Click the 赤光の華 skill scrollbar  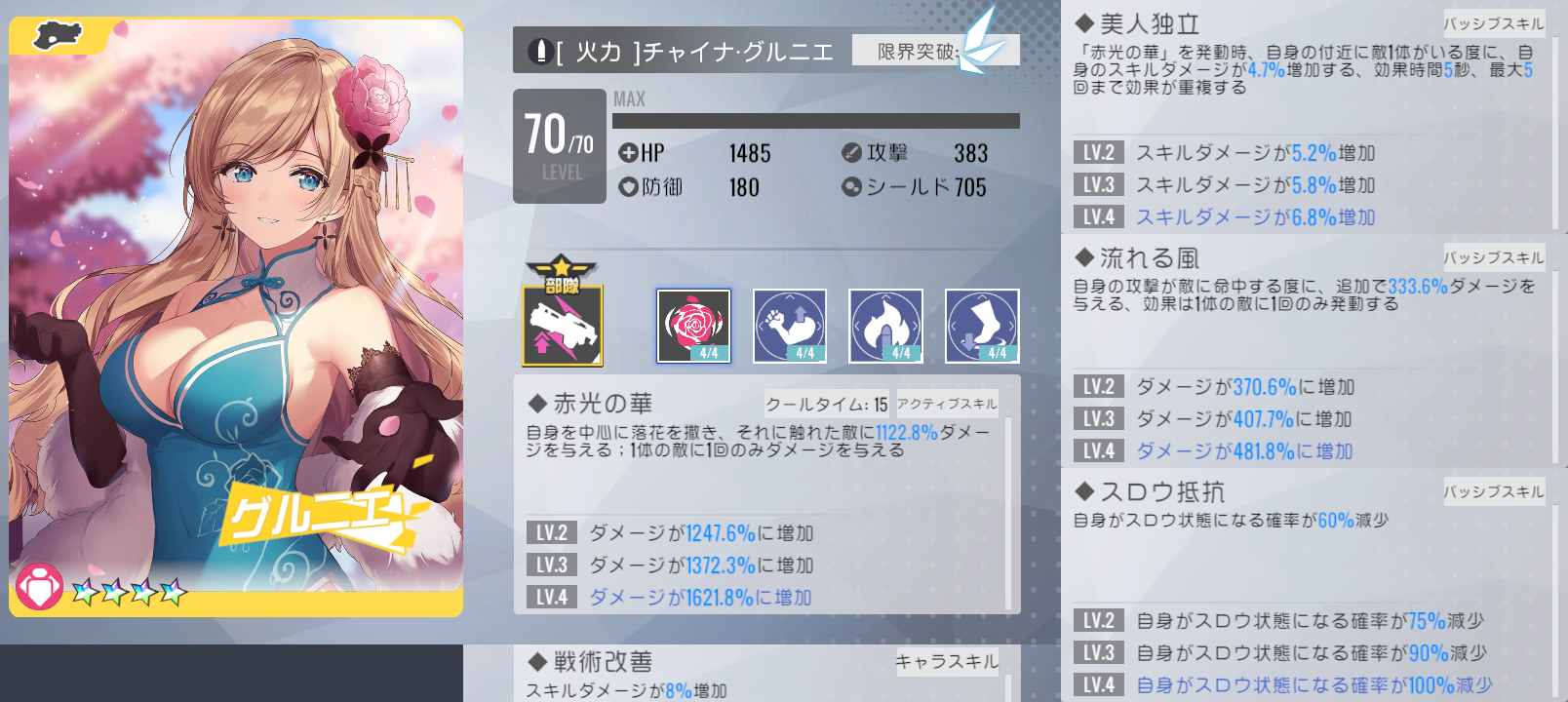click(x=1008, y=514)
